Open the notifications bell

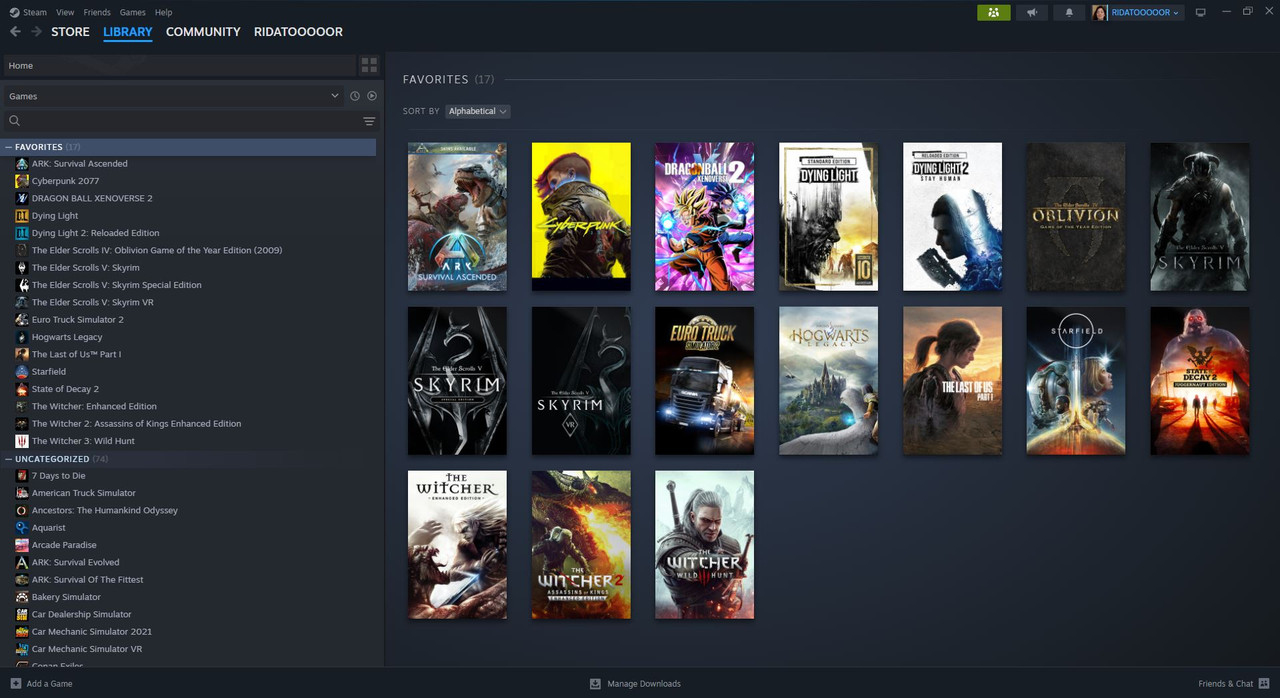tap(1069, 12)
